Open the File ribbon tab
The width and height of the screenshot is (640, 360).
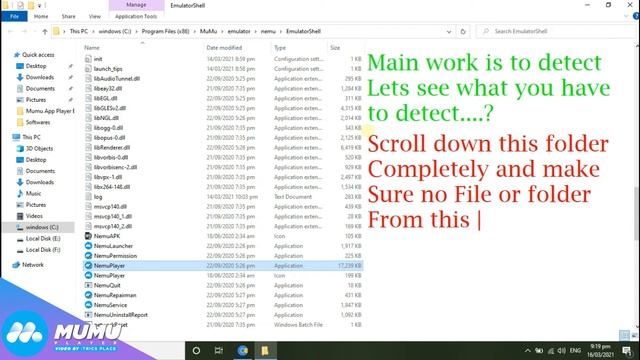pyautogui.click(x=14, y=16)
